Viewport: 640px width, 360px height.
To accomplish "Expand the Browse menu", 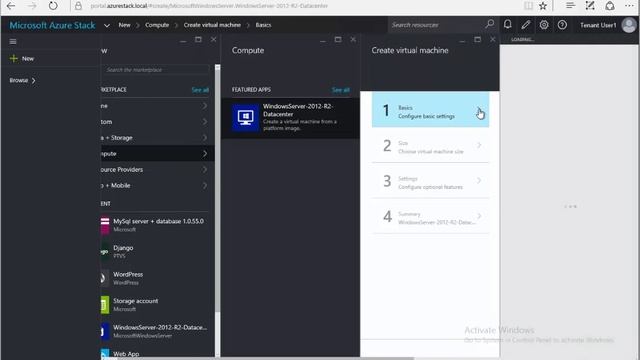I will coord(22,80).
